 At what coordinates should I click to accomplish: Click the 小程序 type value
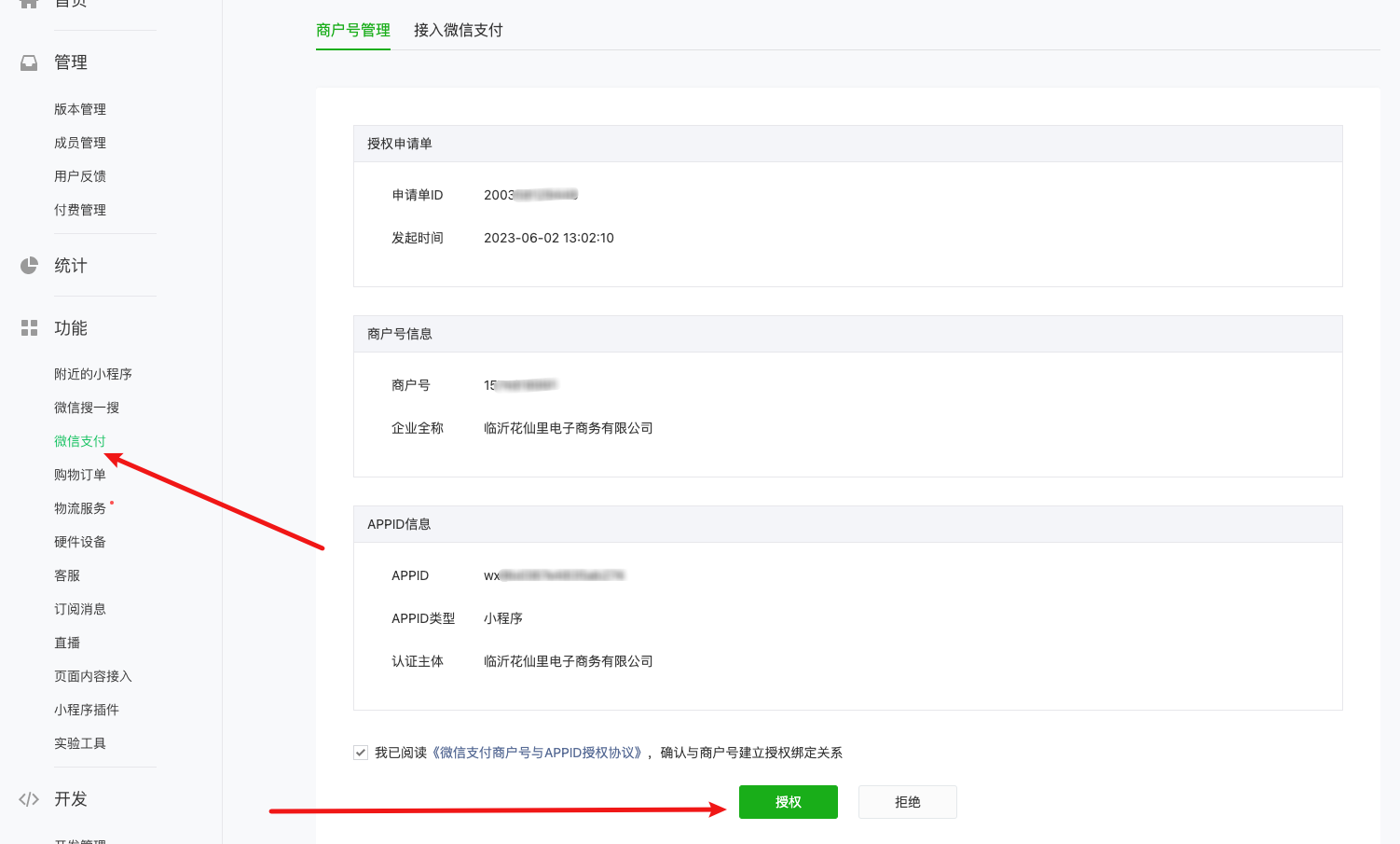coord(503,618)
